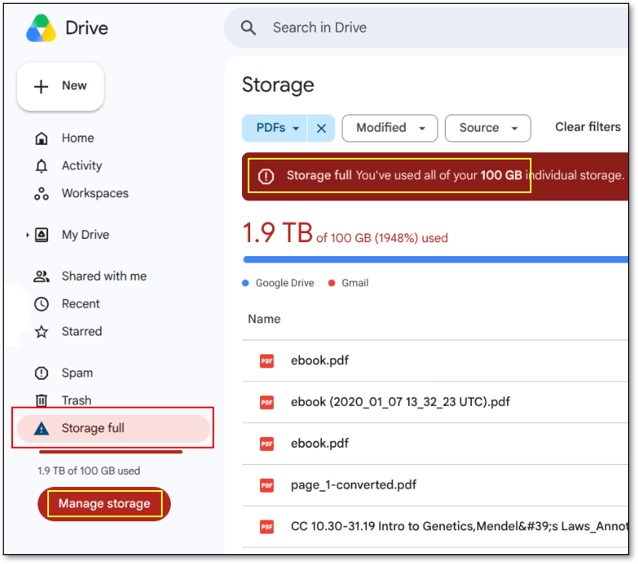Click the My Drive drive icon
Viewport: 638px width, 564px height.
pyautogui.click(x=42, y=235)
